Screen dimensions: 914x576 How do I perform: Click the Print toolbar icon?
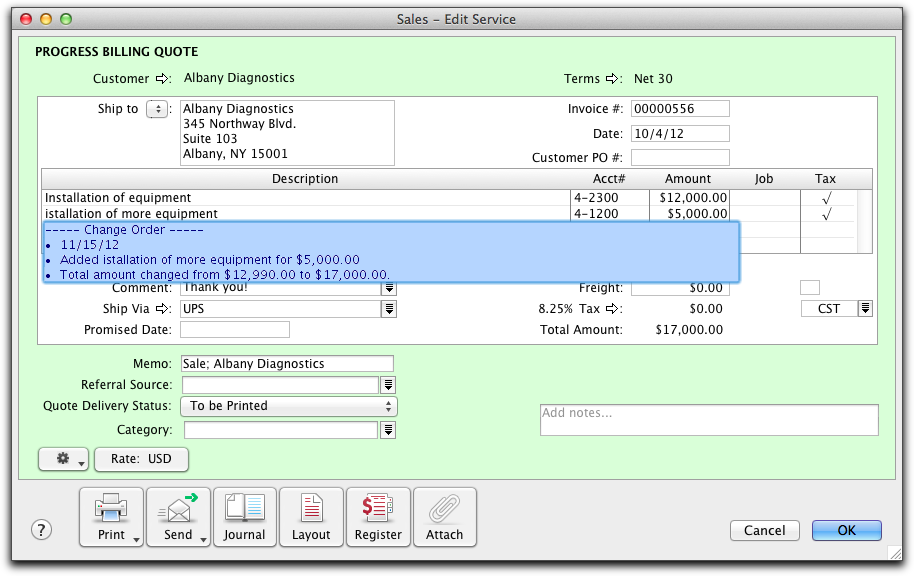[111, 516]
